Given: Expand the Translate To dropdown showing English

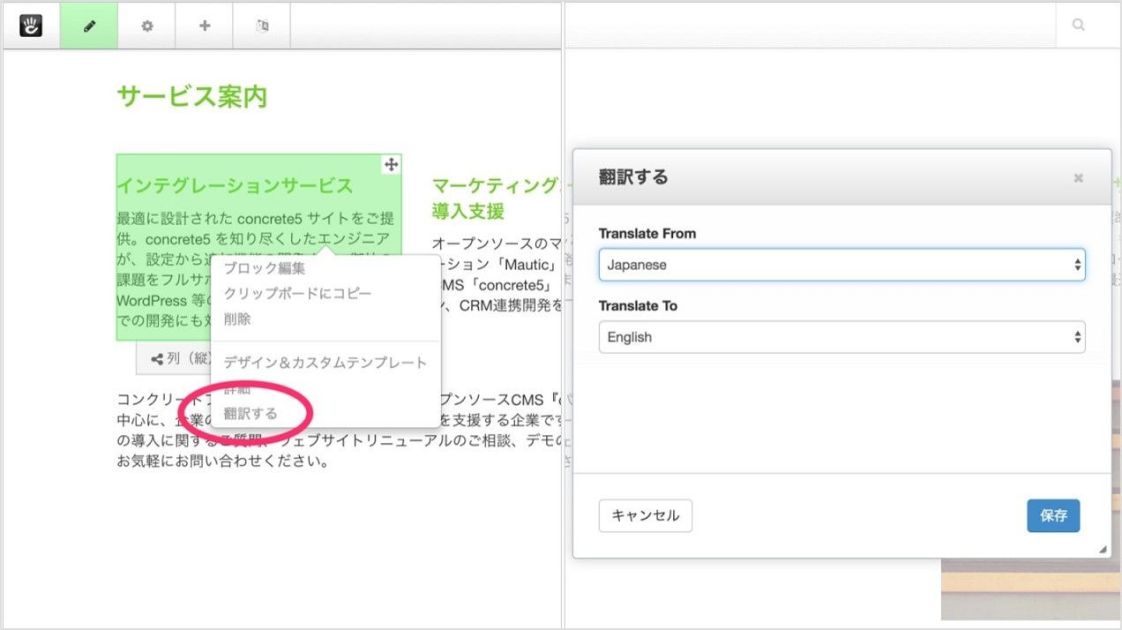Looking at the screenshot, I should 841,337.
